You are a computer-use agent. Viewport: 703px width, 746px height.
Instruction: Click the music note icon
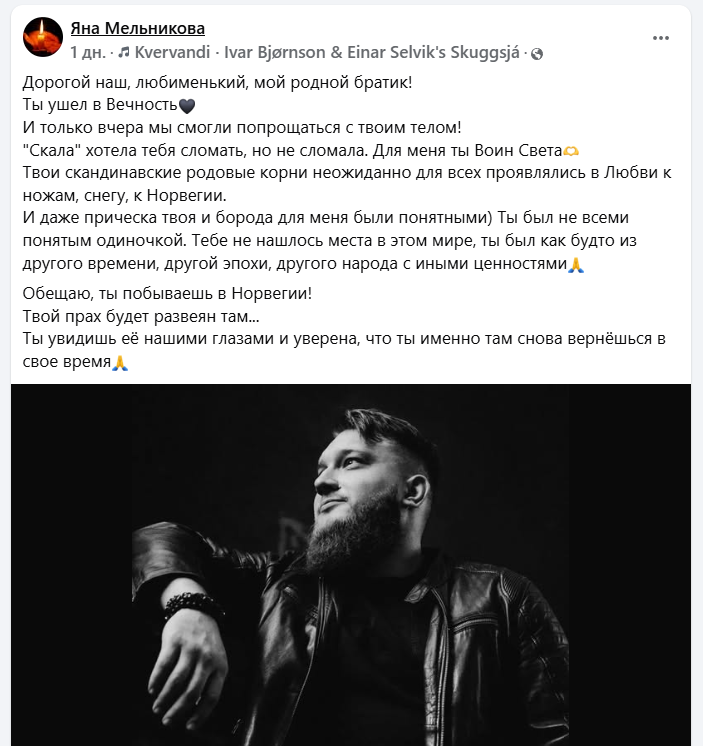coord(124,52)
